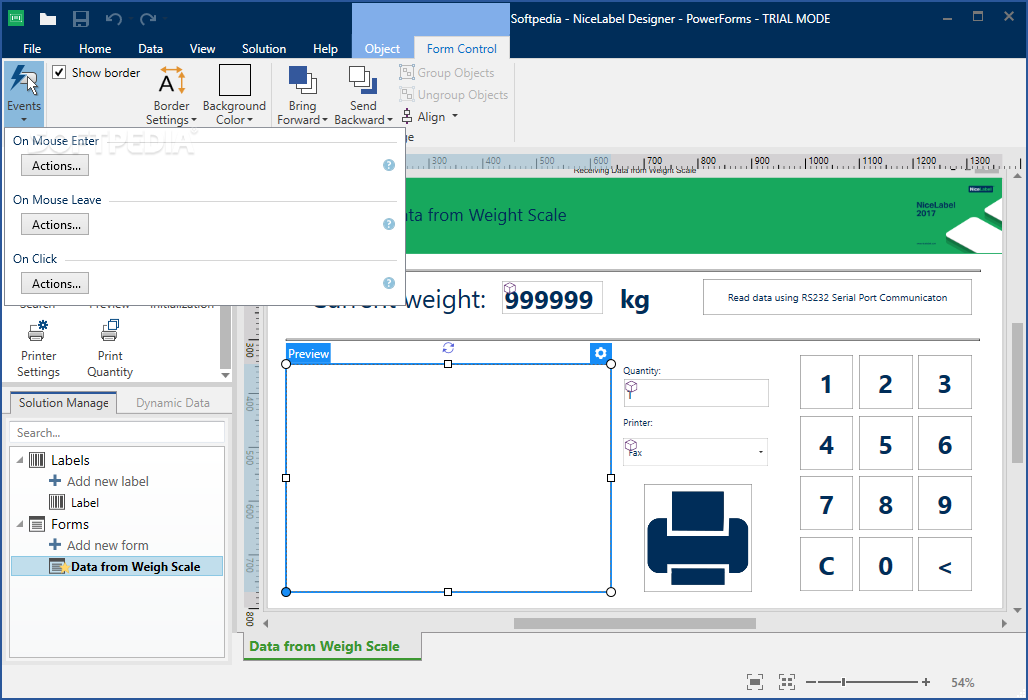Viewport: 1028px width, 700px height.
Task: Click Add new form link
Action: point(108,545)
